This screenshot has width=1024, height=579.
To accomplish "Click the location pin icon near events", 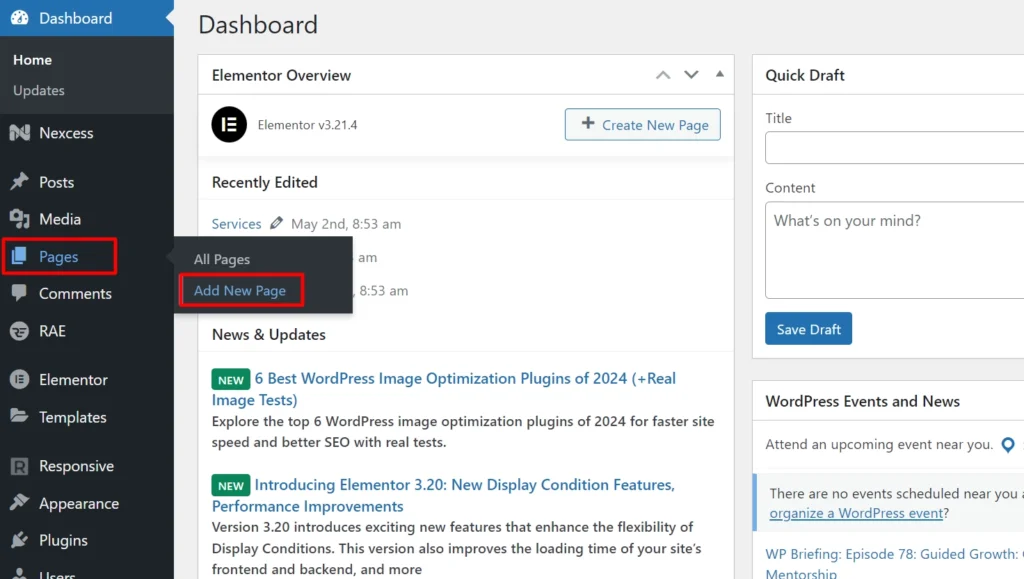I will pos(1008,445).
